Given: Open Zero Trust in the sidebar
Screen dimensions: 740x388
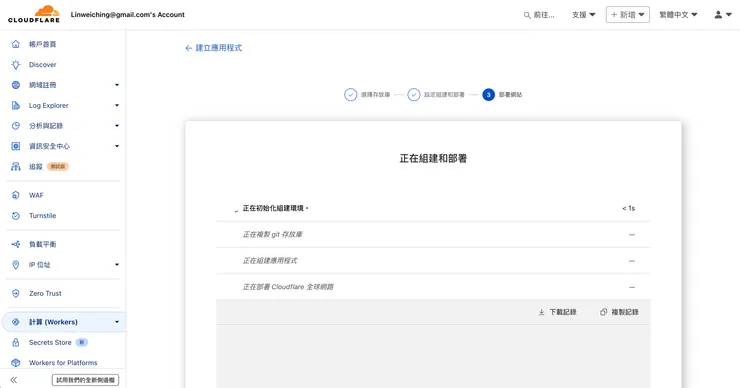Looking at the screenshot, I should tap(45, 293).
